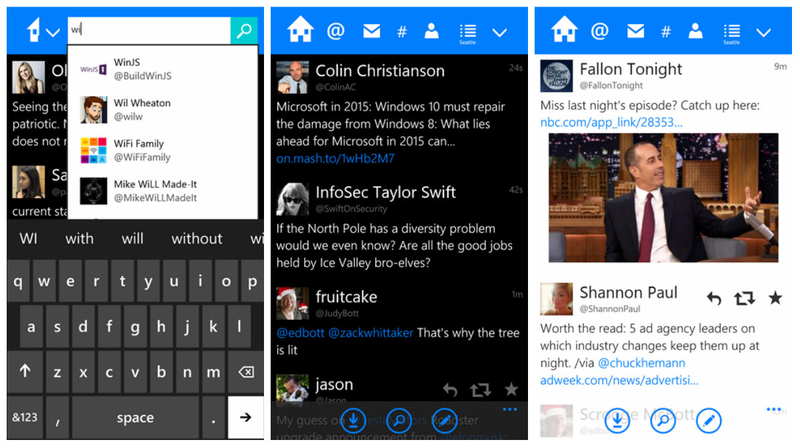Select Mike WiLL Made-It suggestion
This screenshot has height=448, width=800.
click(162, 191)
